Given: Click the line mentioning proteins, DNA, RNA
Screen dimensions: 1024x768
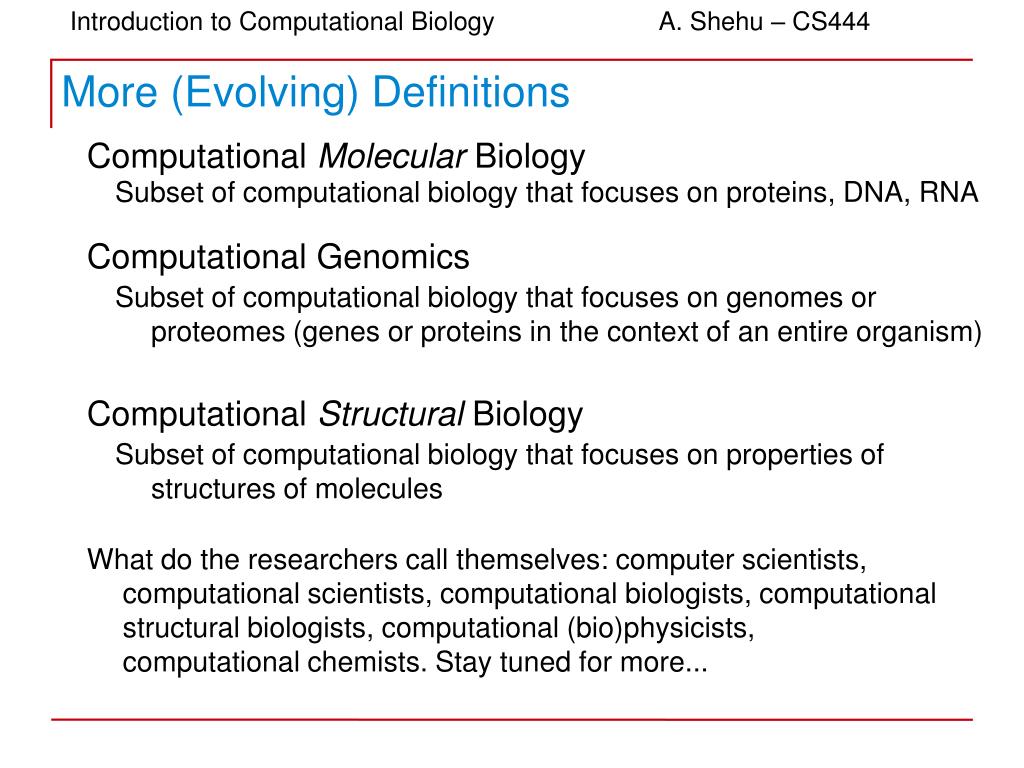Looking at the screenshot, I should coord(546,192).
